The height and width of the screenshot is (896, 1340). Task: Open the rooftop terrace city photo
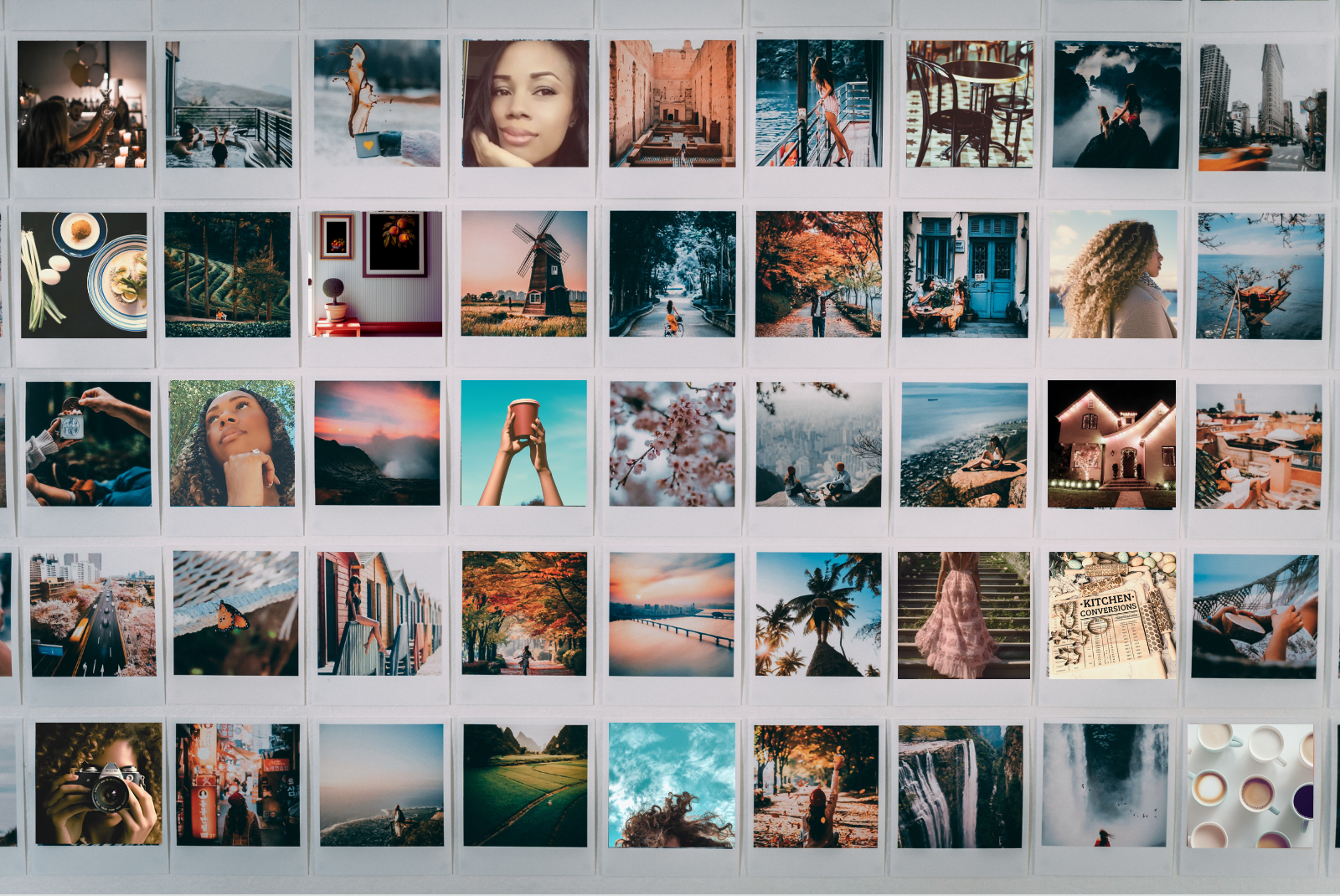(1259, 446)
